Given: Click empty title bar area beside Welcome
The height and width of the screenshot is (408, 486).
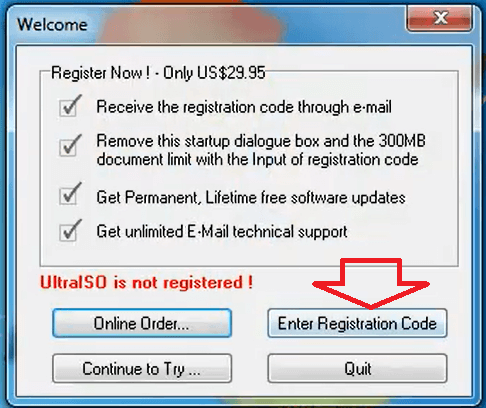Looking at the screenshot, I should 247,24.
